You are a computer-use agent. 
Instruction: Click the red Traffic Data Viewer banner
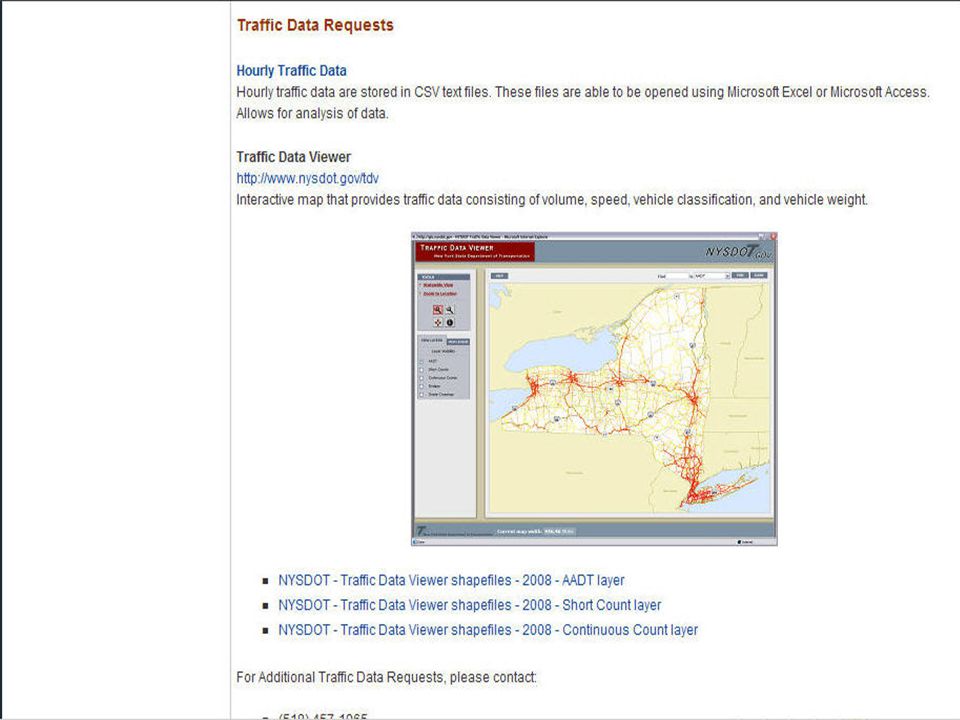pyautogui.click(x=475, y=252)
